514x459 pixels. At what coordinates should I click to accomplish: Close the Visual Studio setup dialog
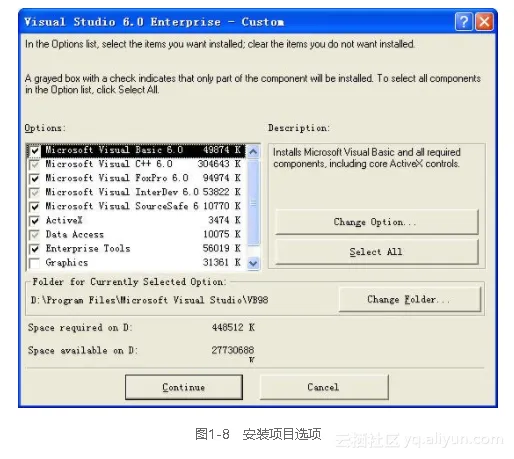click(484, 22)
